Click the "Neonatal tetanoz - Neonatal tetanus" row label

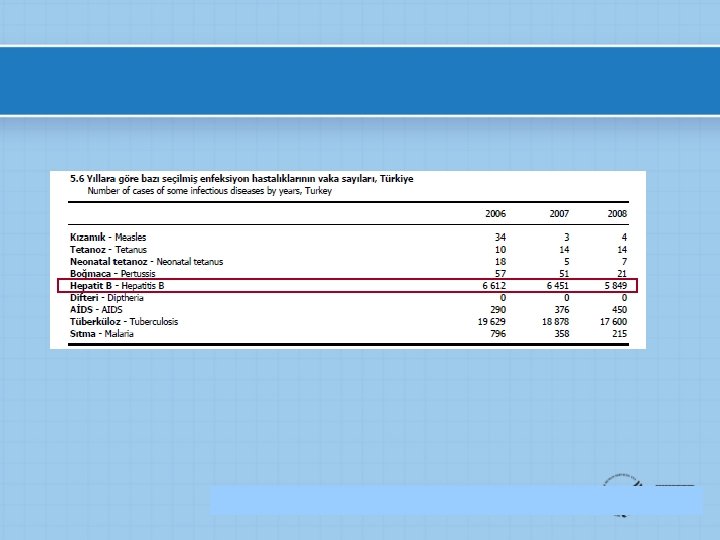[x=146, y=262]
